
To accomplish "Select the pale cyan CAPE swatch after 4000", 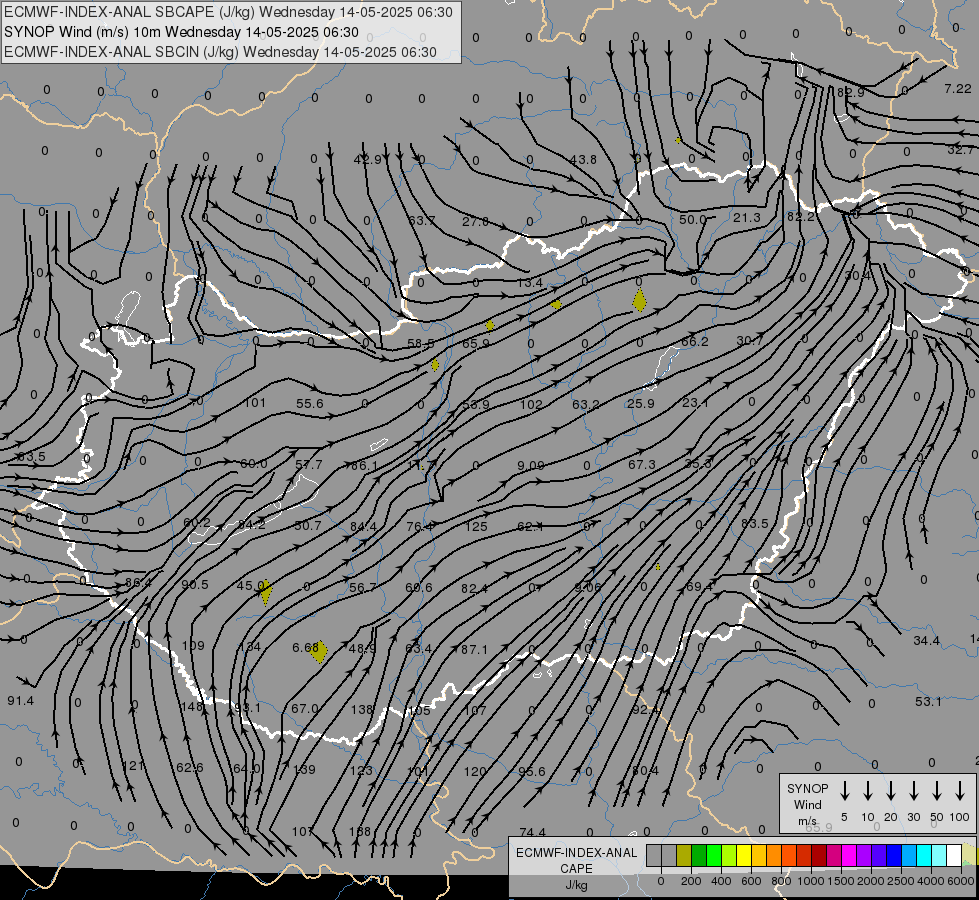I will click(x=940, y=855).
